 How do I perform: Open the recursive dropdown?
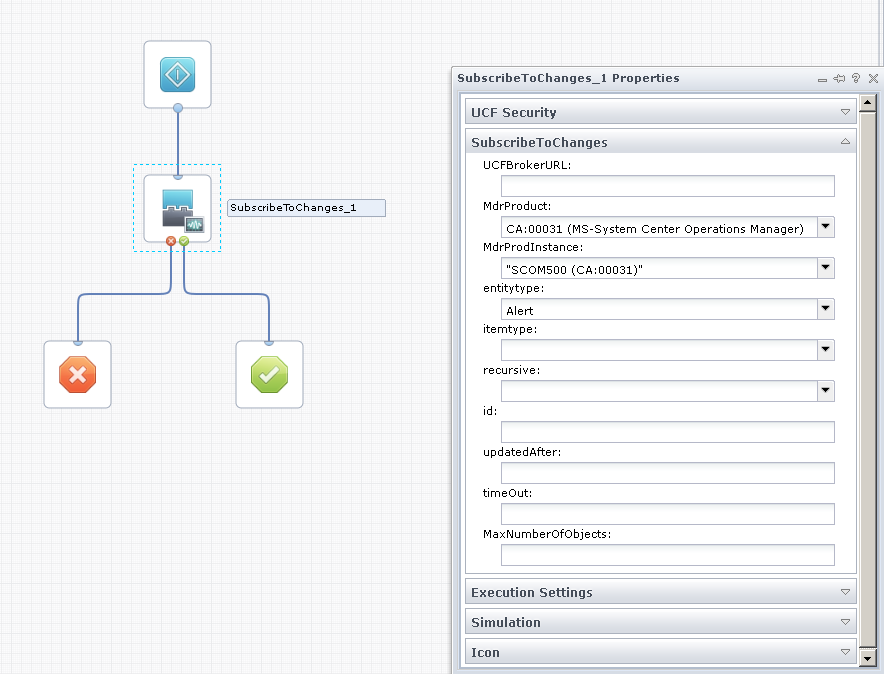(826, 390)
